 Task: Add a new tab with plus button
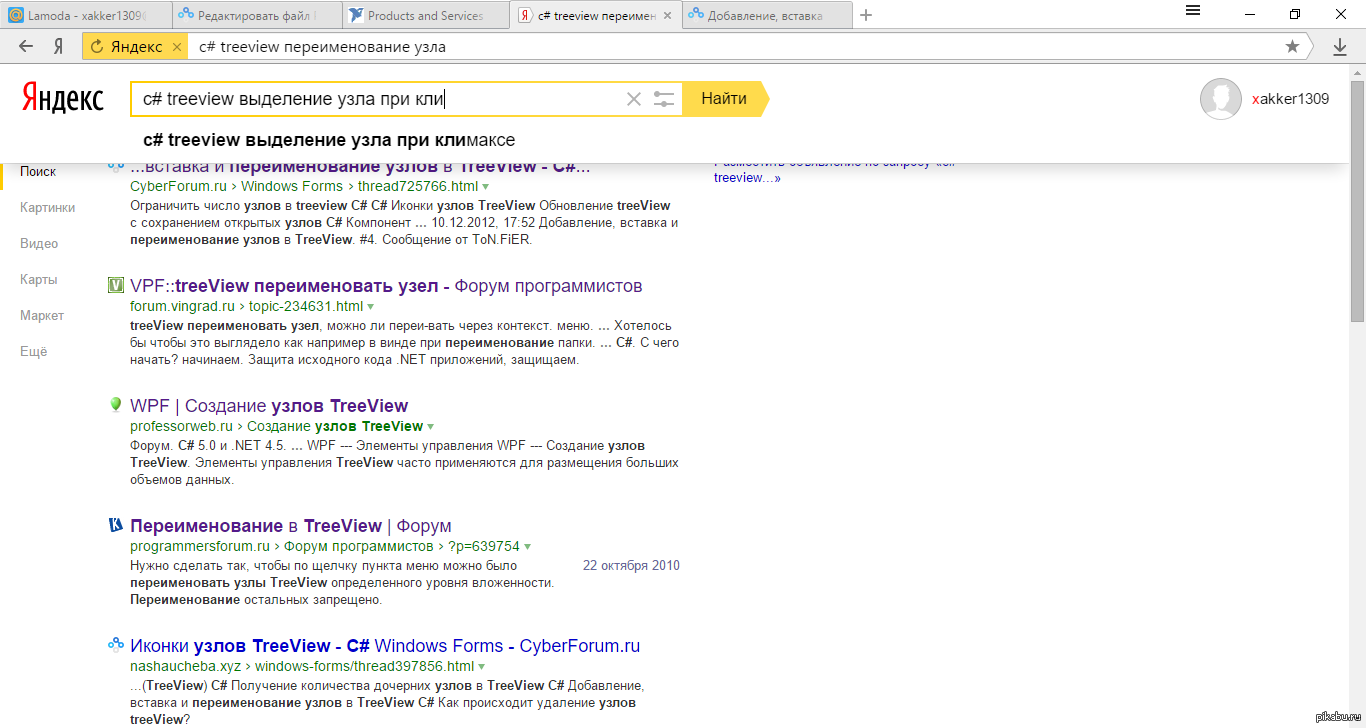(866, 15)
